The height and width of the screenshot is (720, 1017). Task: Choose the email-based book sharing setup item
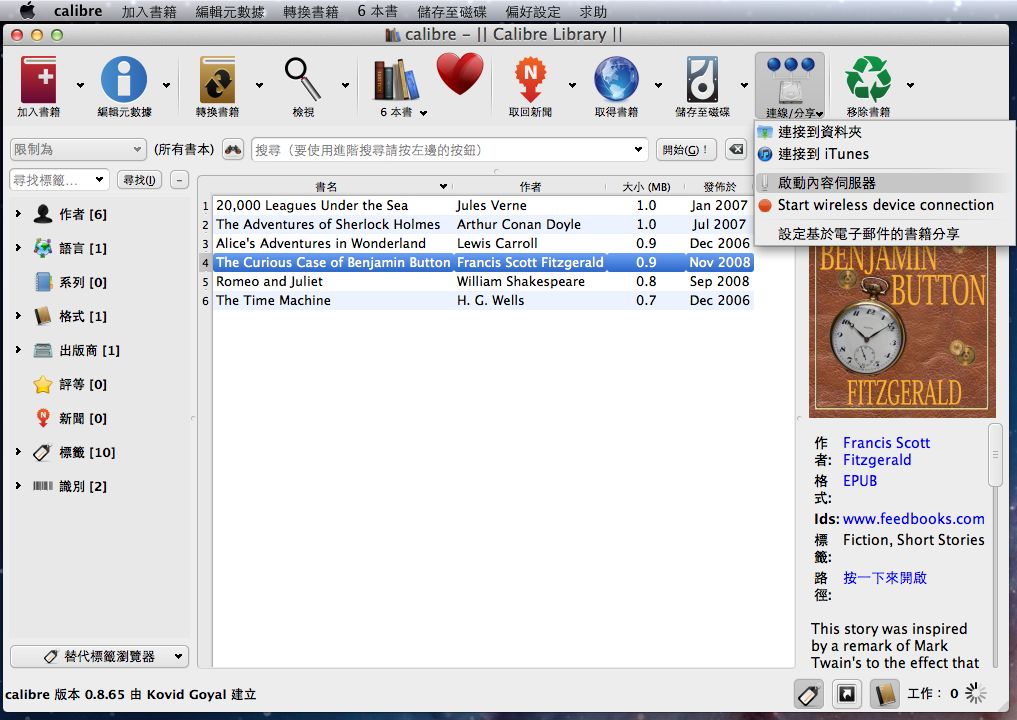pos(885,234)
